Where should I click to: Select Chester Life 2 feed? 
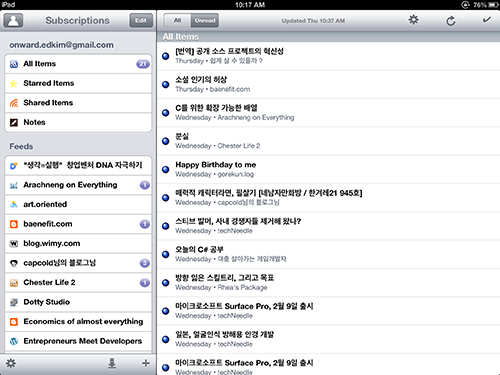click(x=78, y=283)
